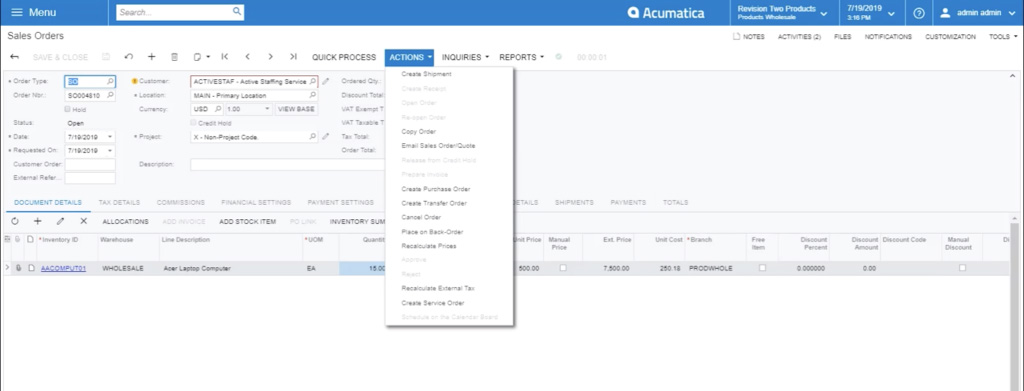This screenshot has width=1024, height=391.
Task: Open Activities (2) link
Action: (x=799, y=37)
